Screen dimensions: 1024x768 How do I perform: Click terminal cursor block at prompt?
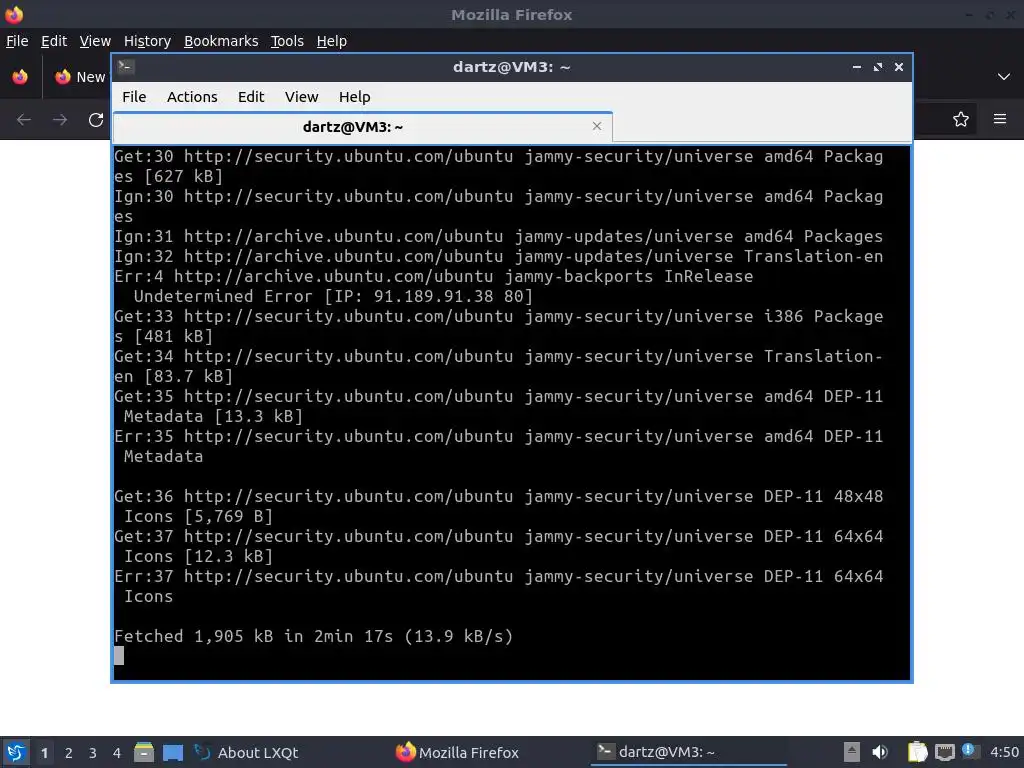[119, 656]
